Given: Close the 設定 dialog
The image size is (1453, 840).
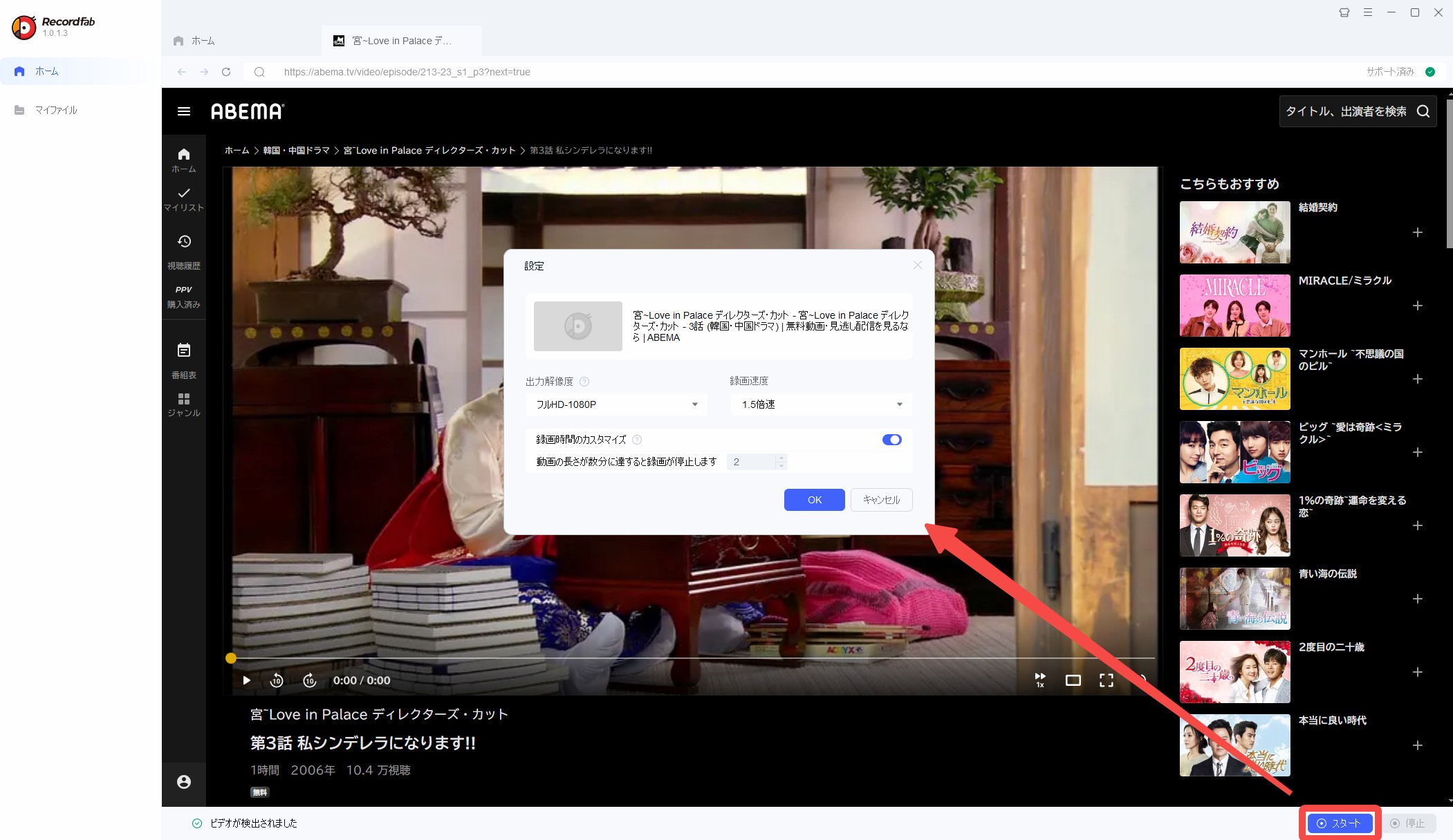Looking at the screenshot, I should pos(918,265).
